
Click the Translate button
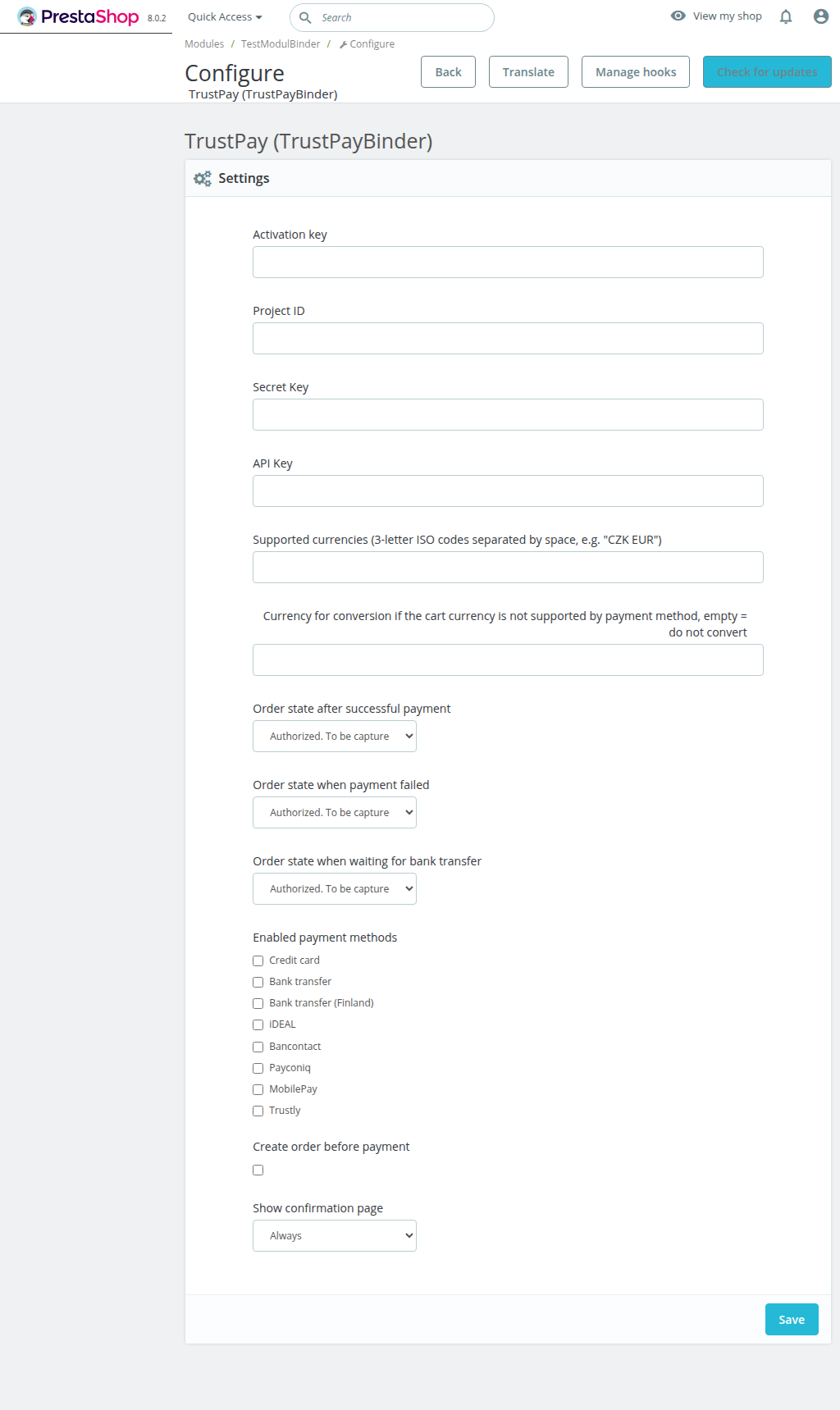point(528,72)
